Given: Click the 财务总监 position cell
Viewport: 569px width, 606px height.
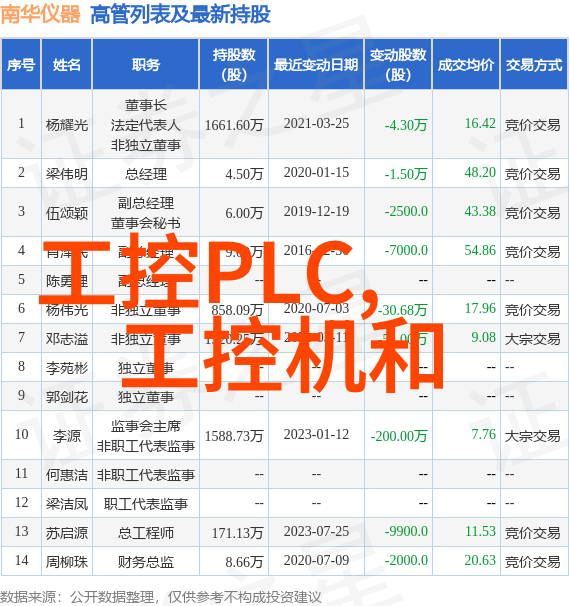Looking at the screenshot, I should (146, 562).
